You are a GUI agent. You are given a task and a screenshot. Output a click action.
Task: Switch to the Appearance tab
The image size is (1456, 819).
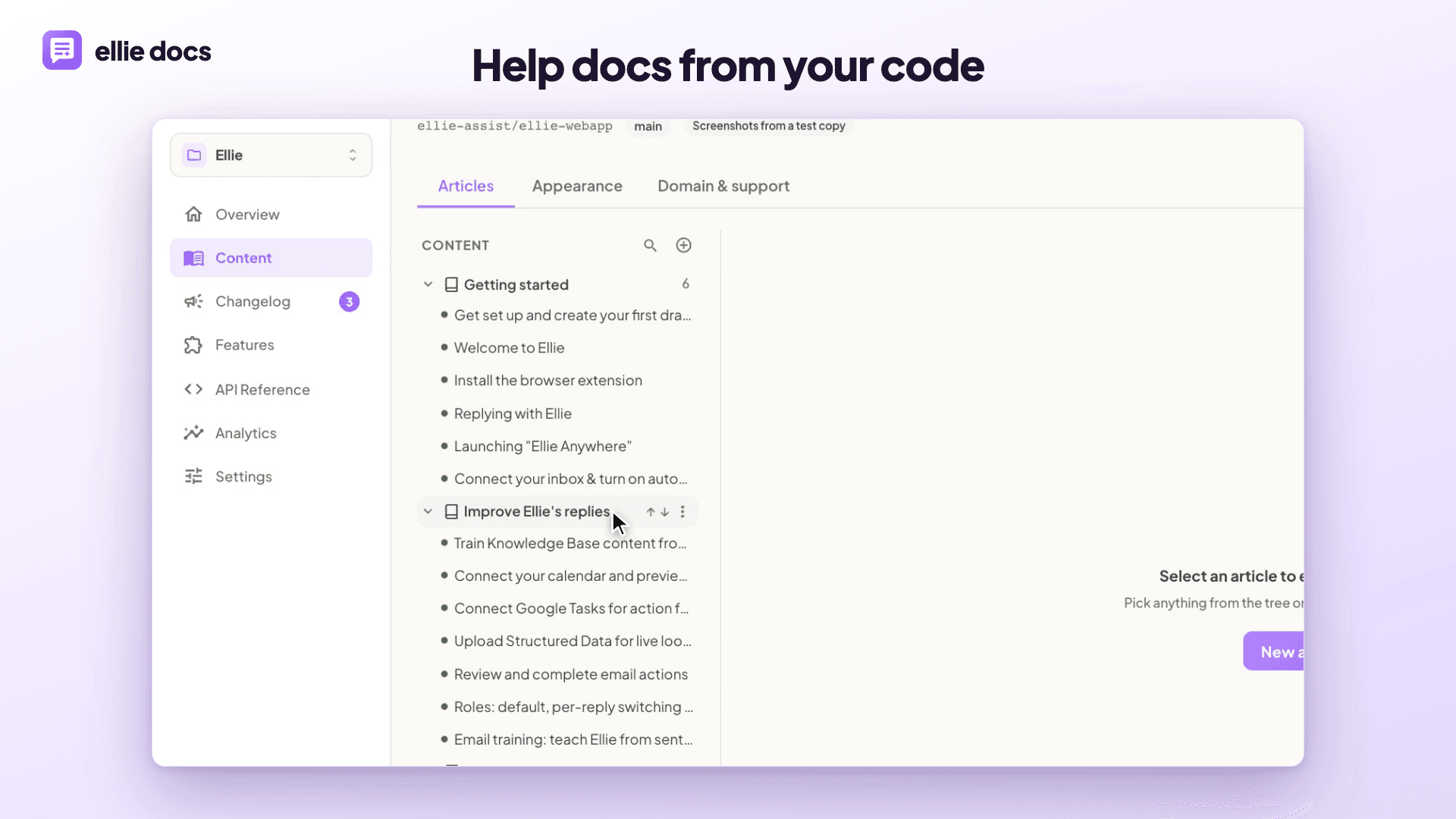tap(577, 186)
